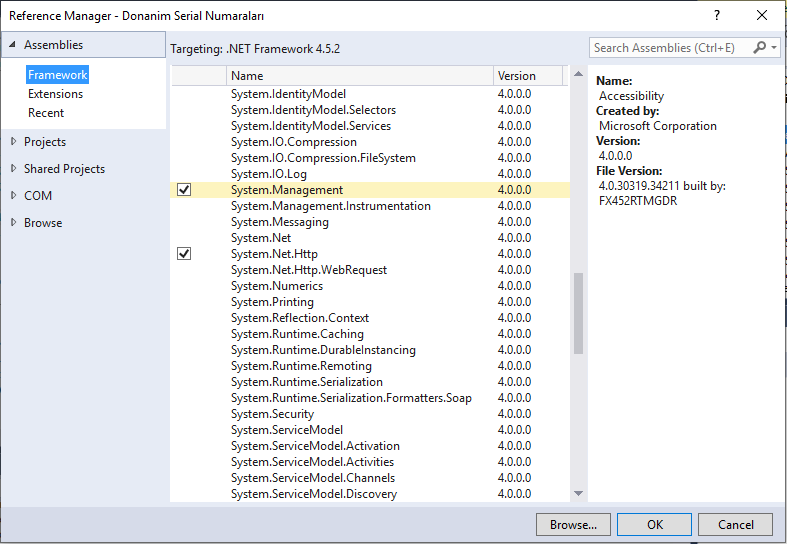
Task: Select System.Reflection.Context row
Action: (x=370, y=318)
